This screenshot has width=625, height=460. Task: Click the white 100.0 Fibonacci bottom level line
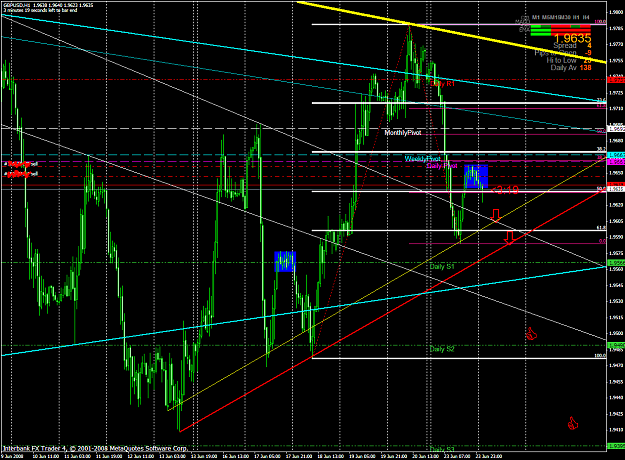(458, 358)
